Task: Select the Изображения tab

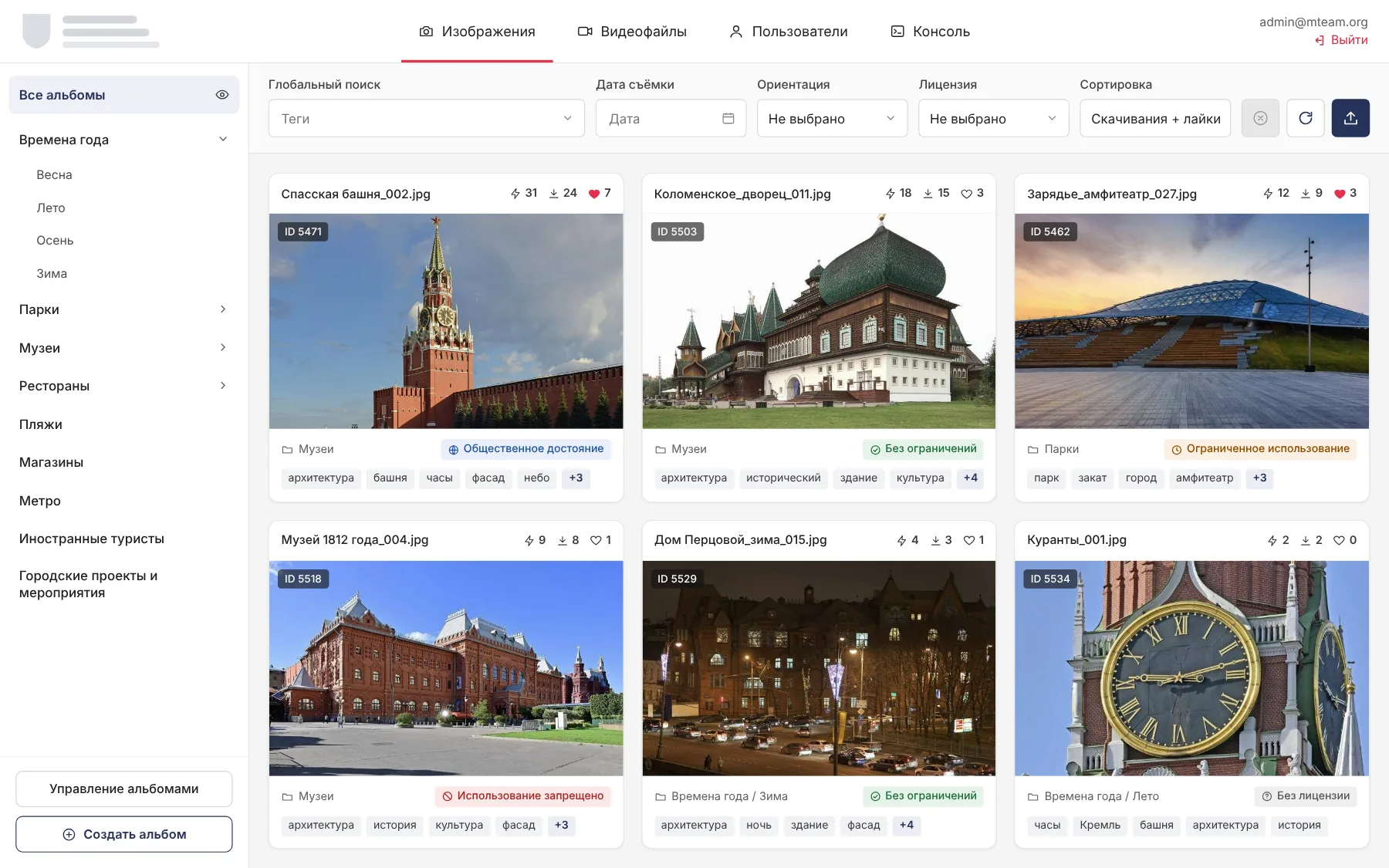Action: tap(477, 32)
